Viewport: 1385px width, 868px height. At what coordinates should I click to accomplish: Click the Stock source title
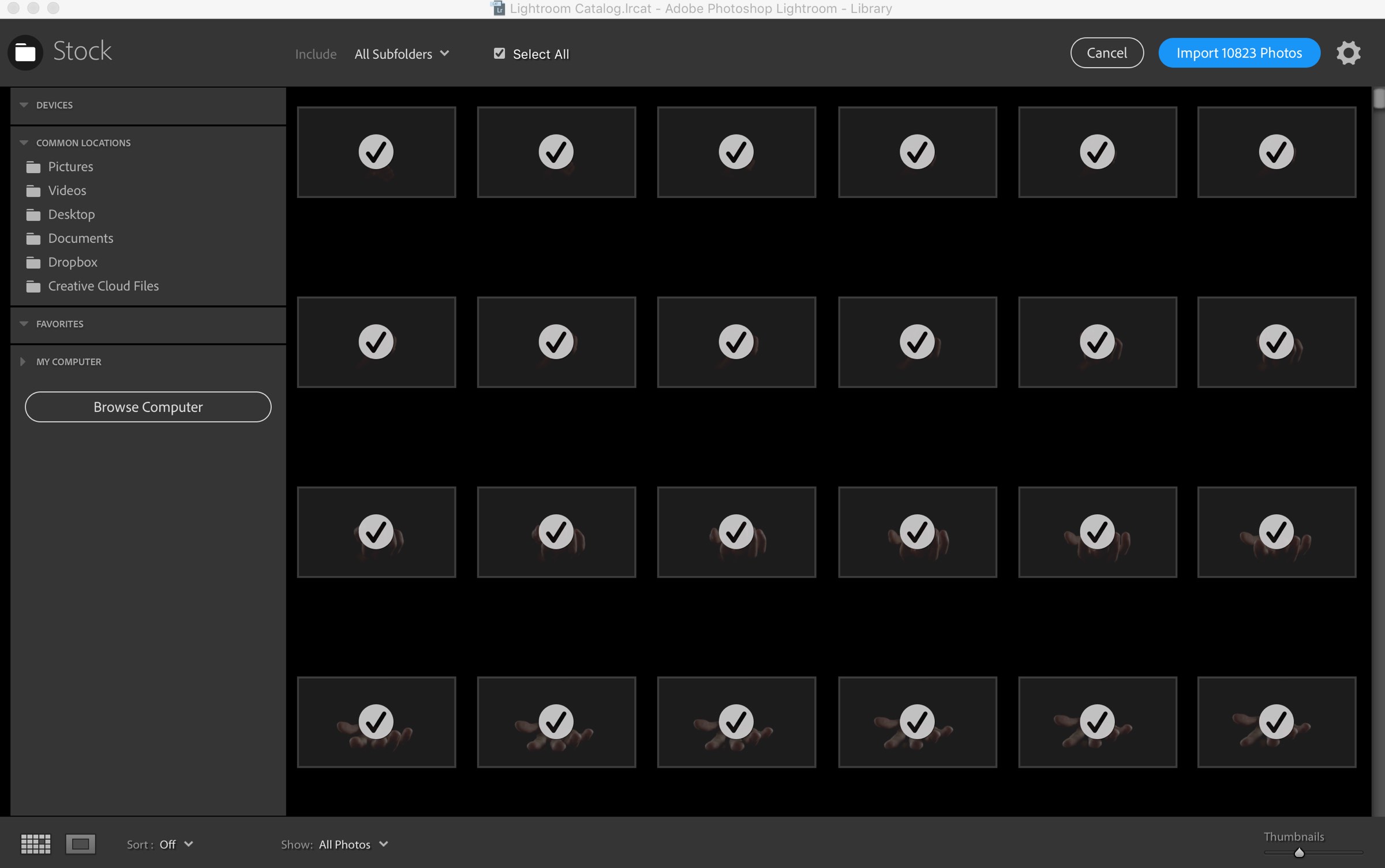pos(83,51)
